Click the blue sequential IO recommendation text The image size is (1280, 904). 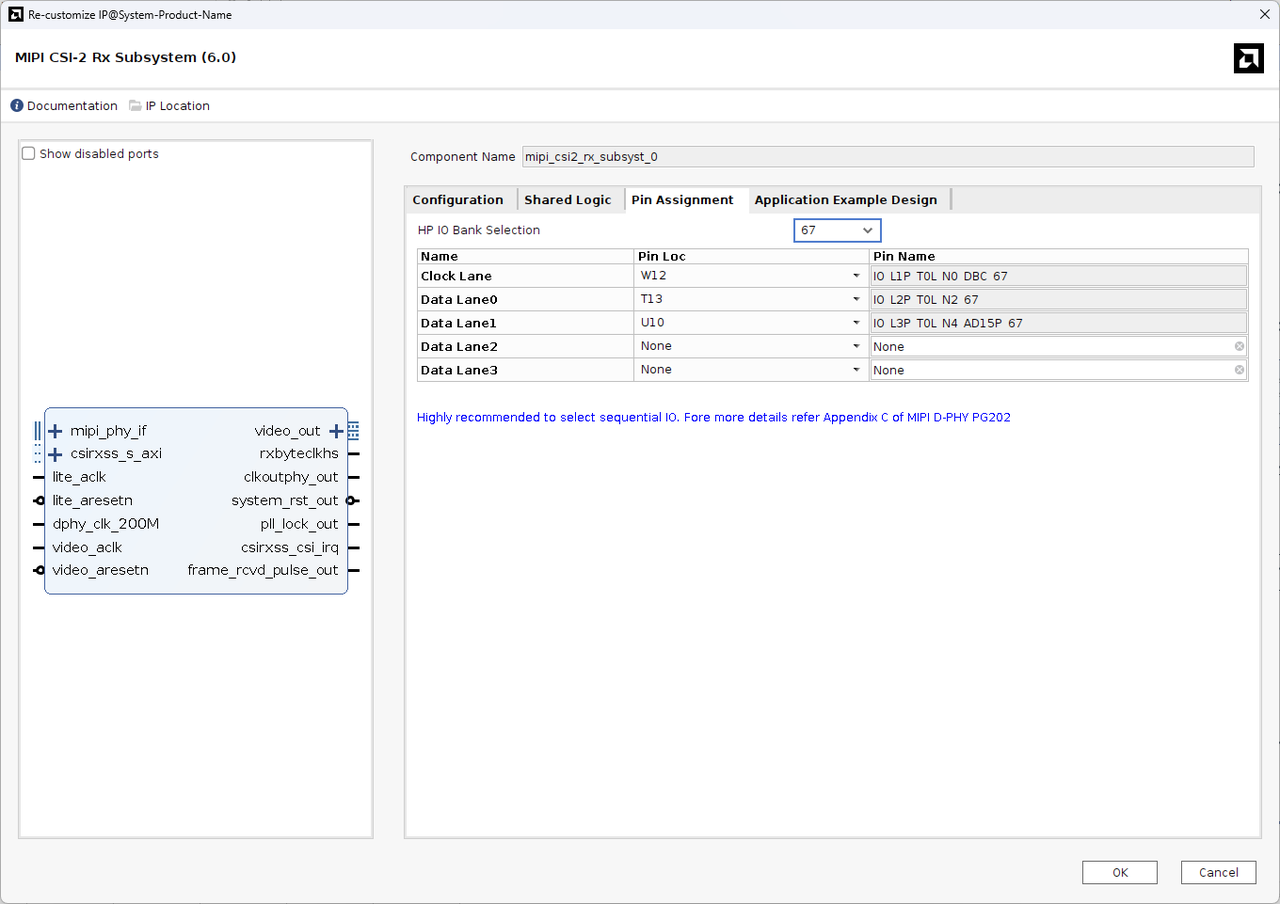713,417
